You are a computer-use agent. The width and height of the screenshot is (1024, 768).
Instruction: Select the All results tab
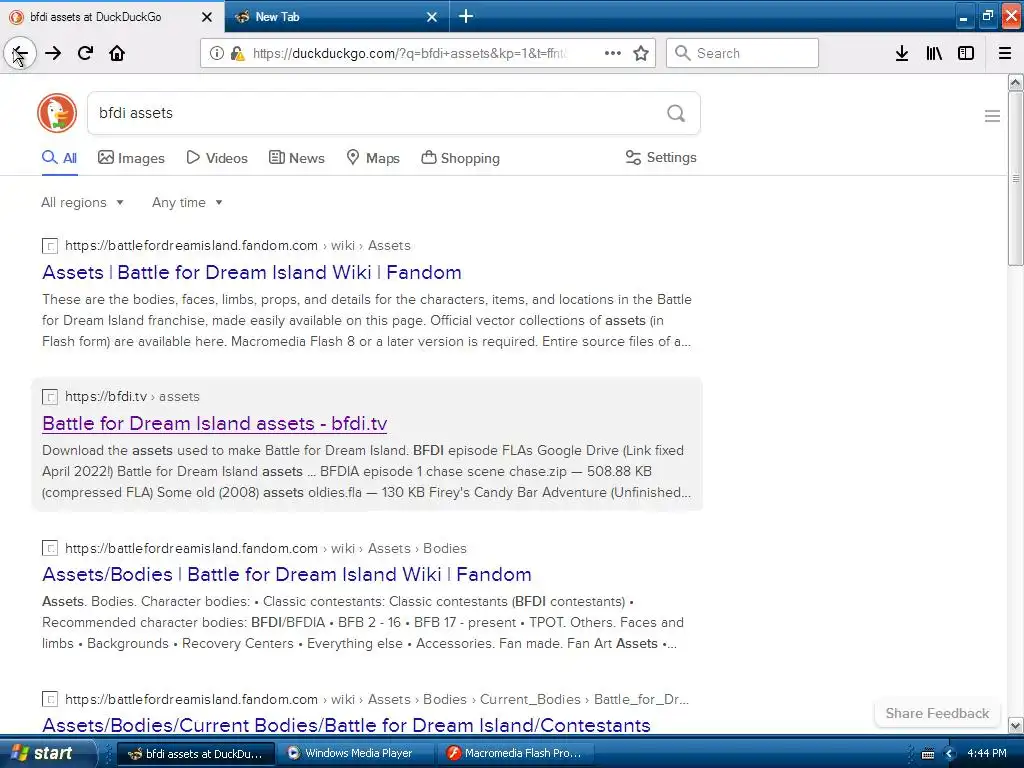pos(59,158)
